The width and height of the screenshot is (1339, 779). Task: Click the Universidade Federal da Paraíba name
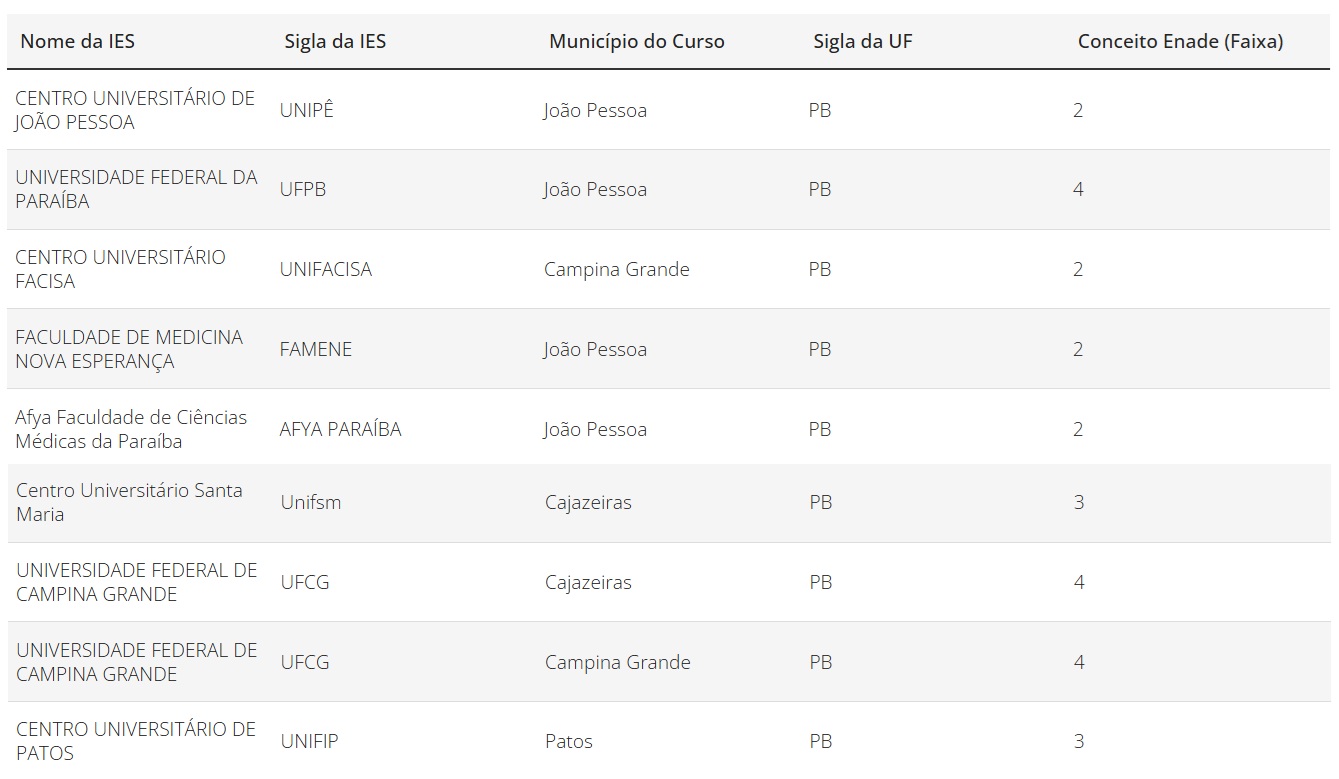click(136, 189)
